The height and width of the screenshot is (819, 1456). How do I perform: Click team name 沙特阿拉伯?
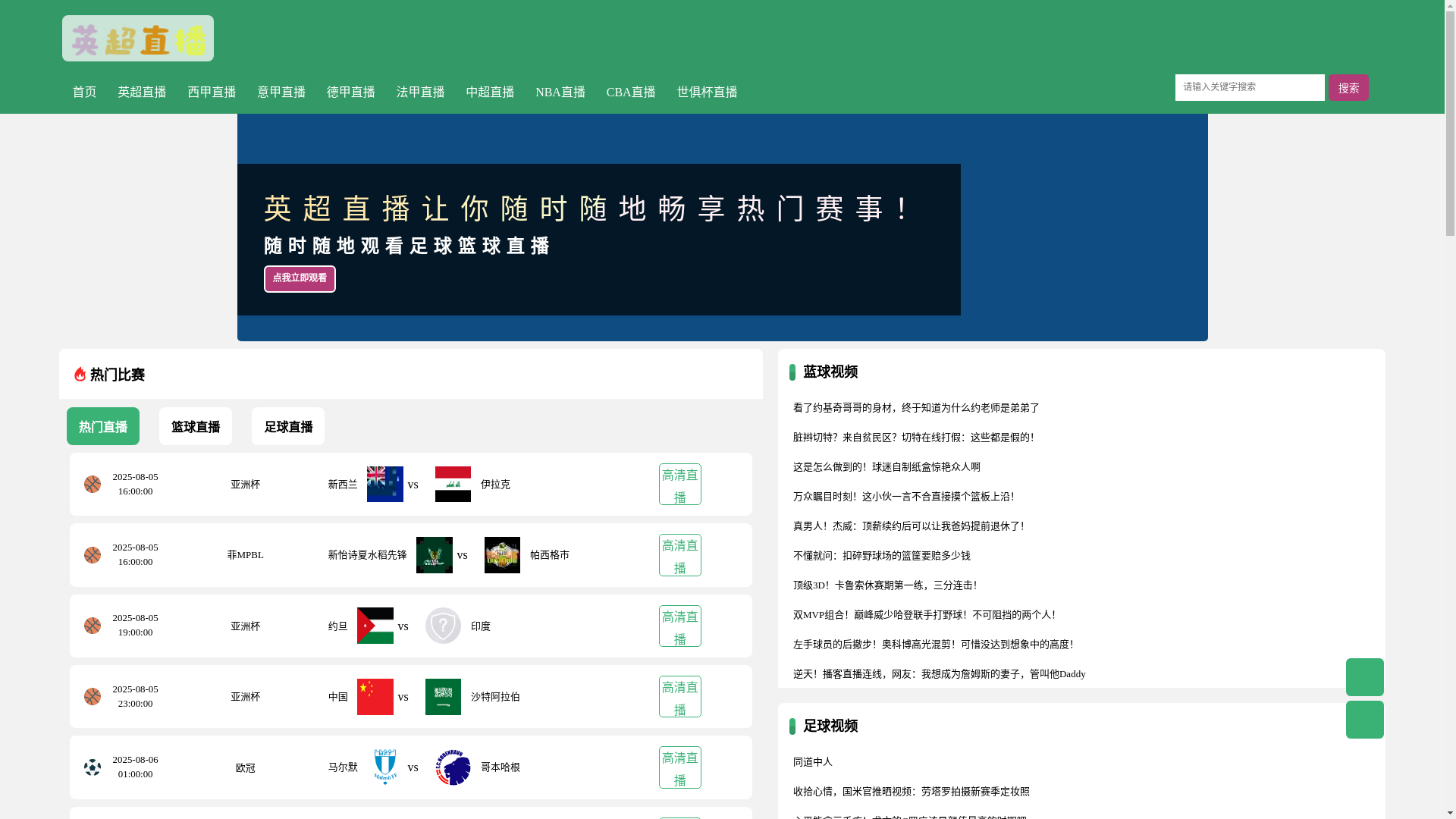pyautogui.click(x=495, y=697)
